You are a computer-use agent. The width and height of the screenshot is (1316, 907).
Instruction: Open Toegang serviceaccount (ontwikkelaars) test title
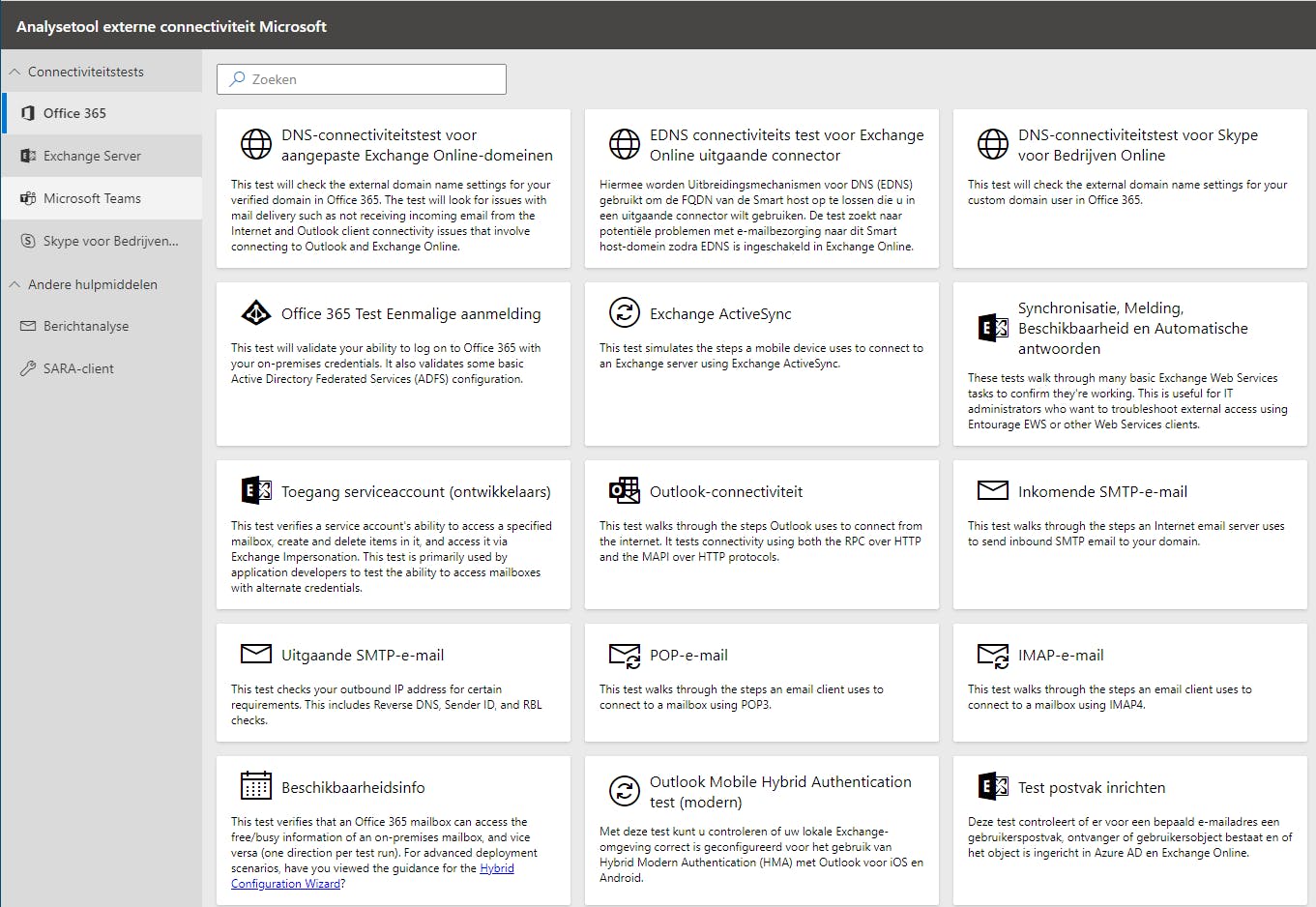tap(416, 491)
